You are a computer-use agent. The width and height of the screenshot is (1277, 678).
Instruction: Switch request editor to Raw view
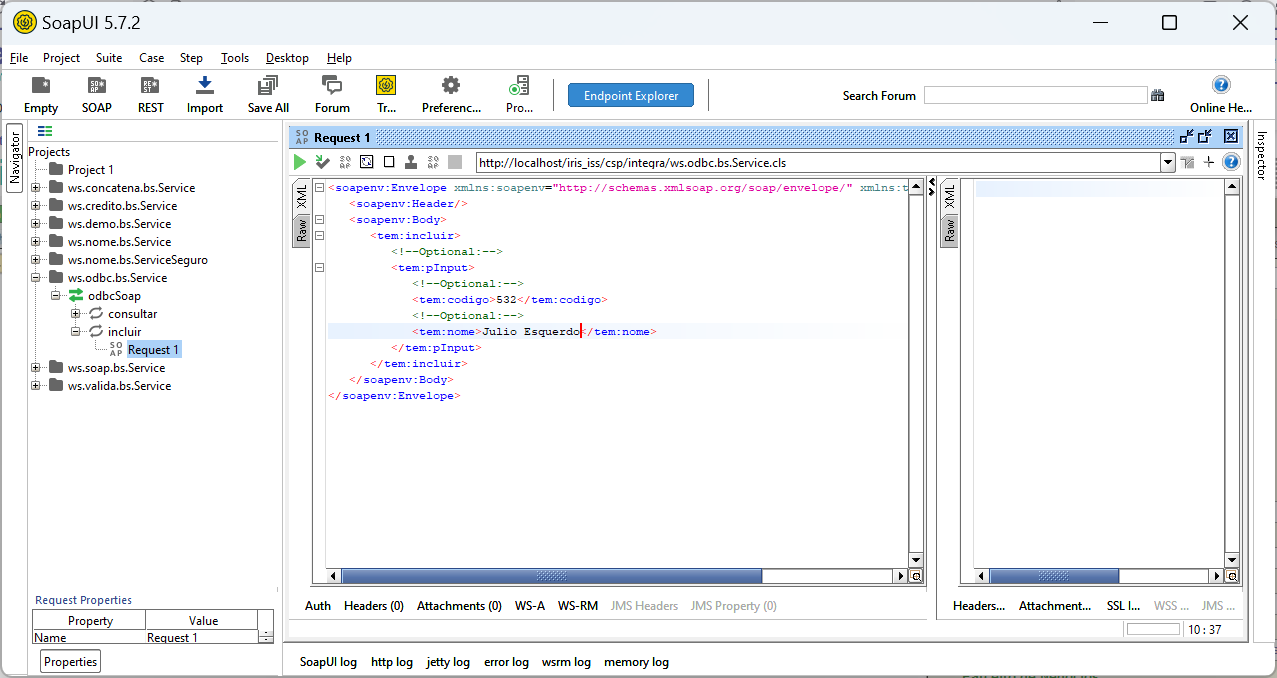300,231
